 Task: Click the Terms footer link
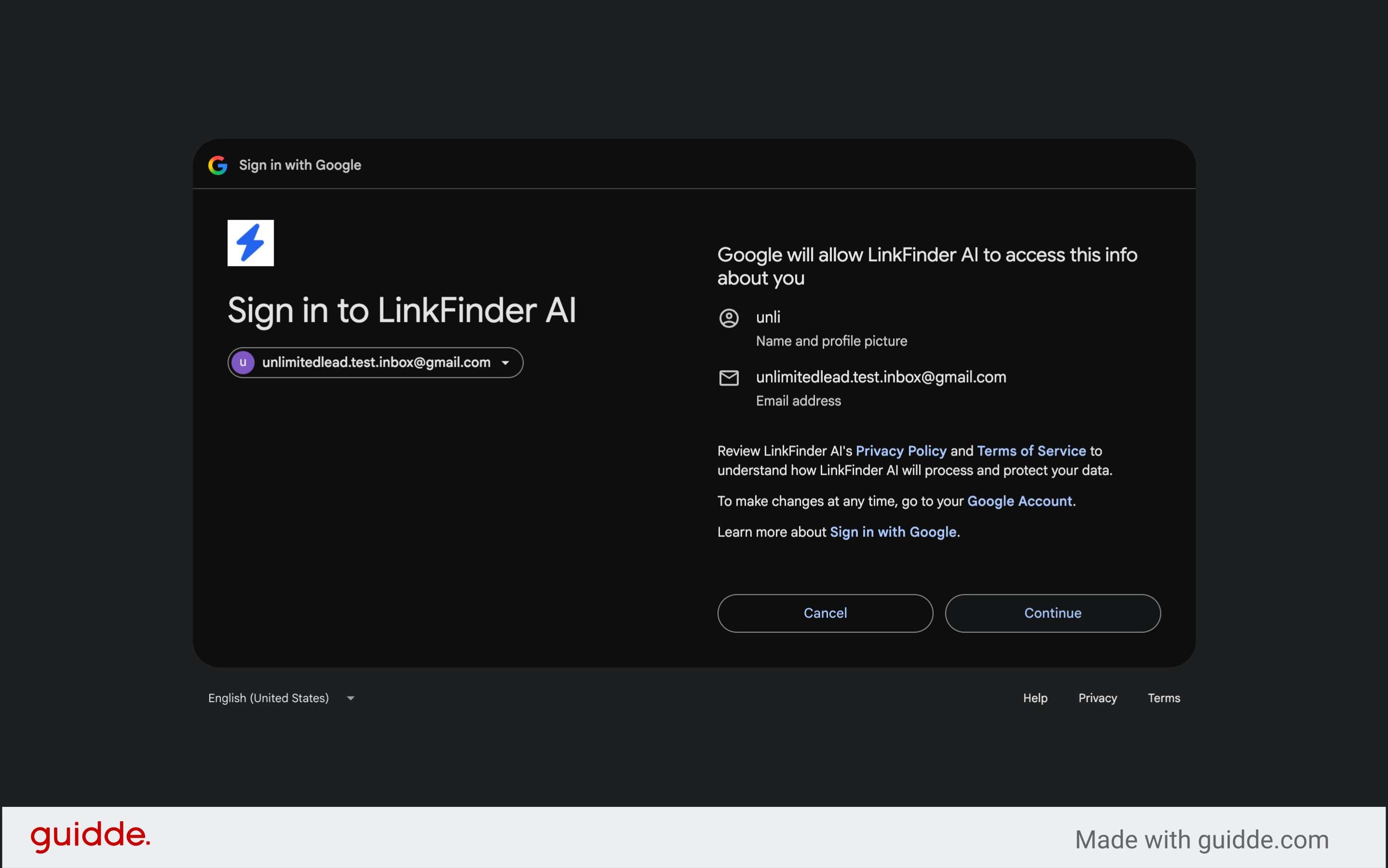coord(1163,698)
